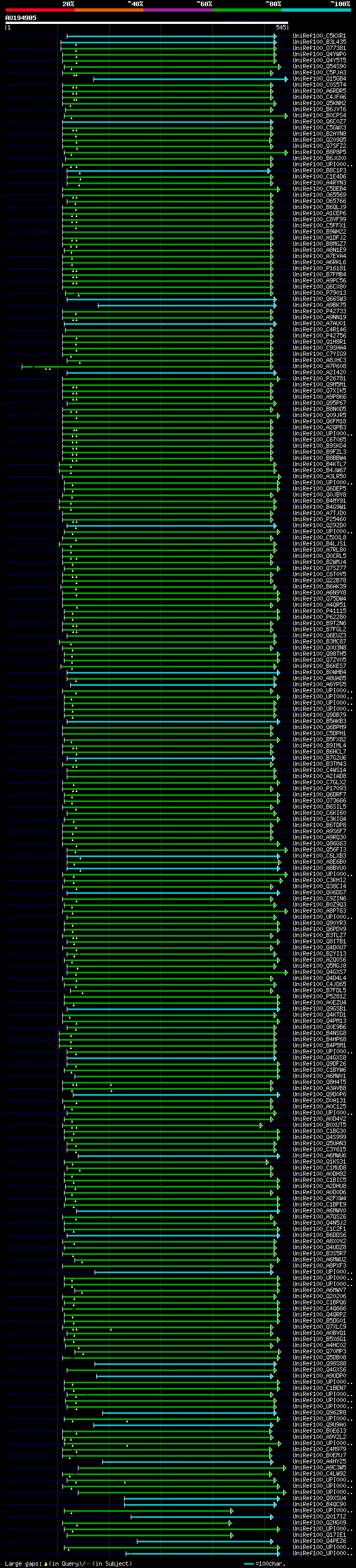
Task: Click the white query sequence bar under AU194905
Action: (x=147, y=22)
